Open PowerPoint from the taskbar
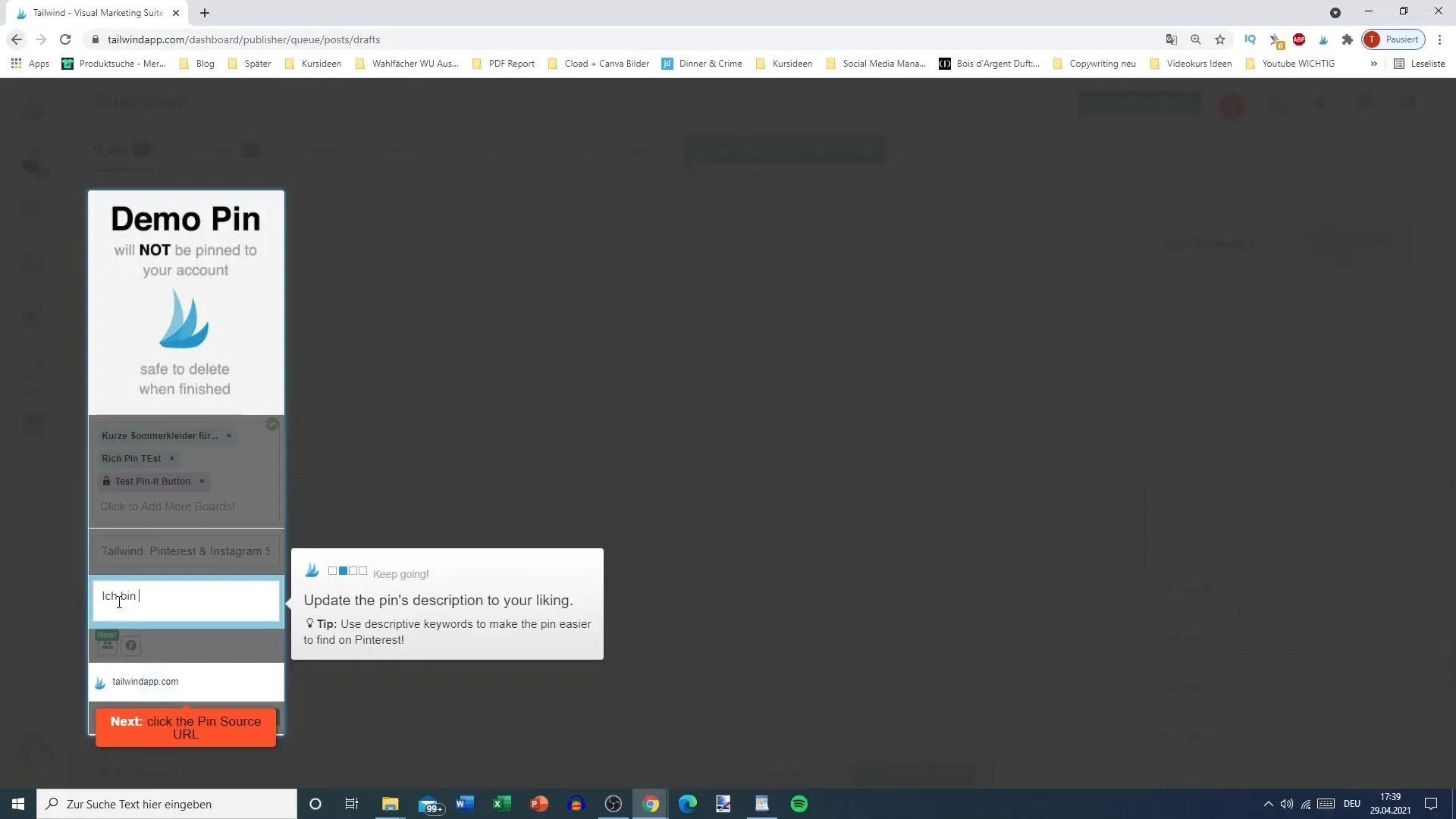Viewport: 1456px width, 819px height. pos(539,804)
